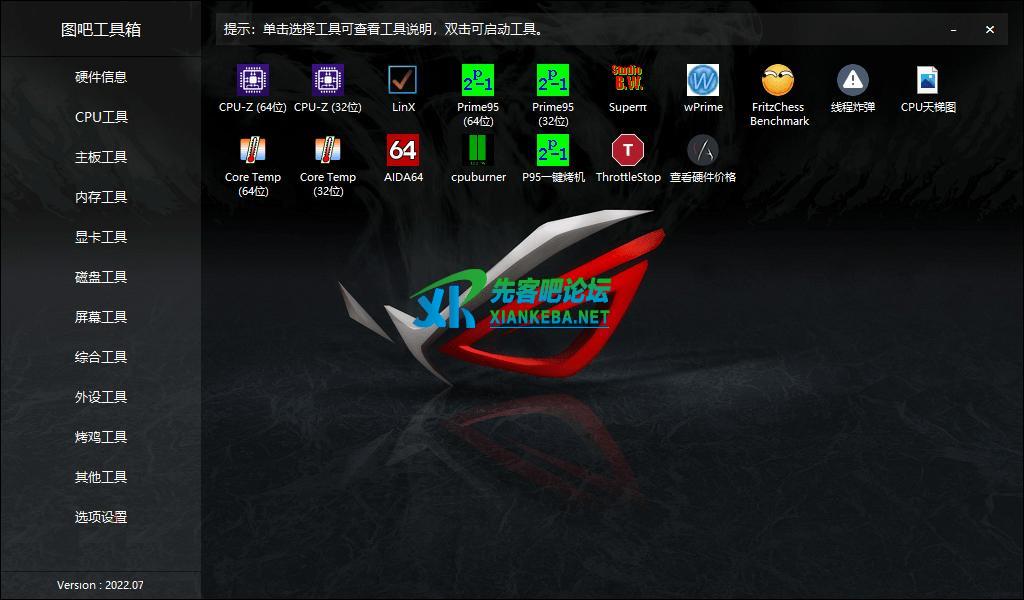The height and width of the screenshot is (600, 1024).
Task: Click the 查看硬件价格 icon
Action: point(703,150)
